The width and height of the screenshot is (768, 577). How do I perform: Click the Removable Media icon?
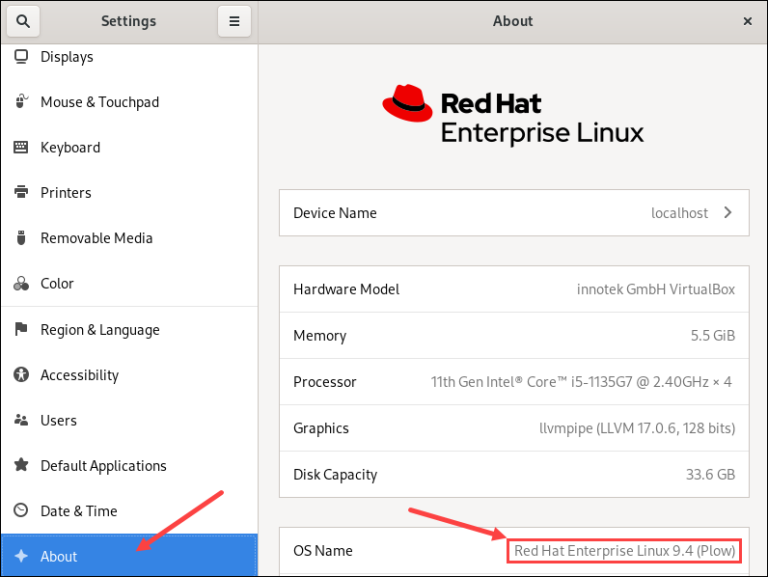coord(21,238)
